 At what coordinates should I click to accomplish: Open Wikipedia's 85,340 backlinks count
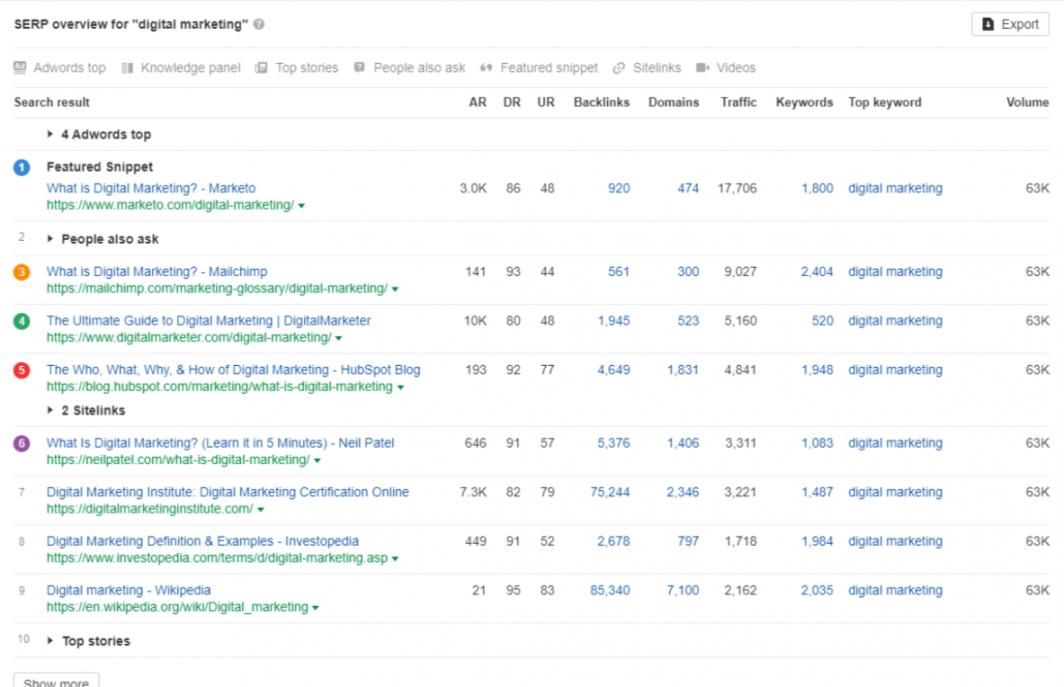pyautogui.click(x=609, y=591)
